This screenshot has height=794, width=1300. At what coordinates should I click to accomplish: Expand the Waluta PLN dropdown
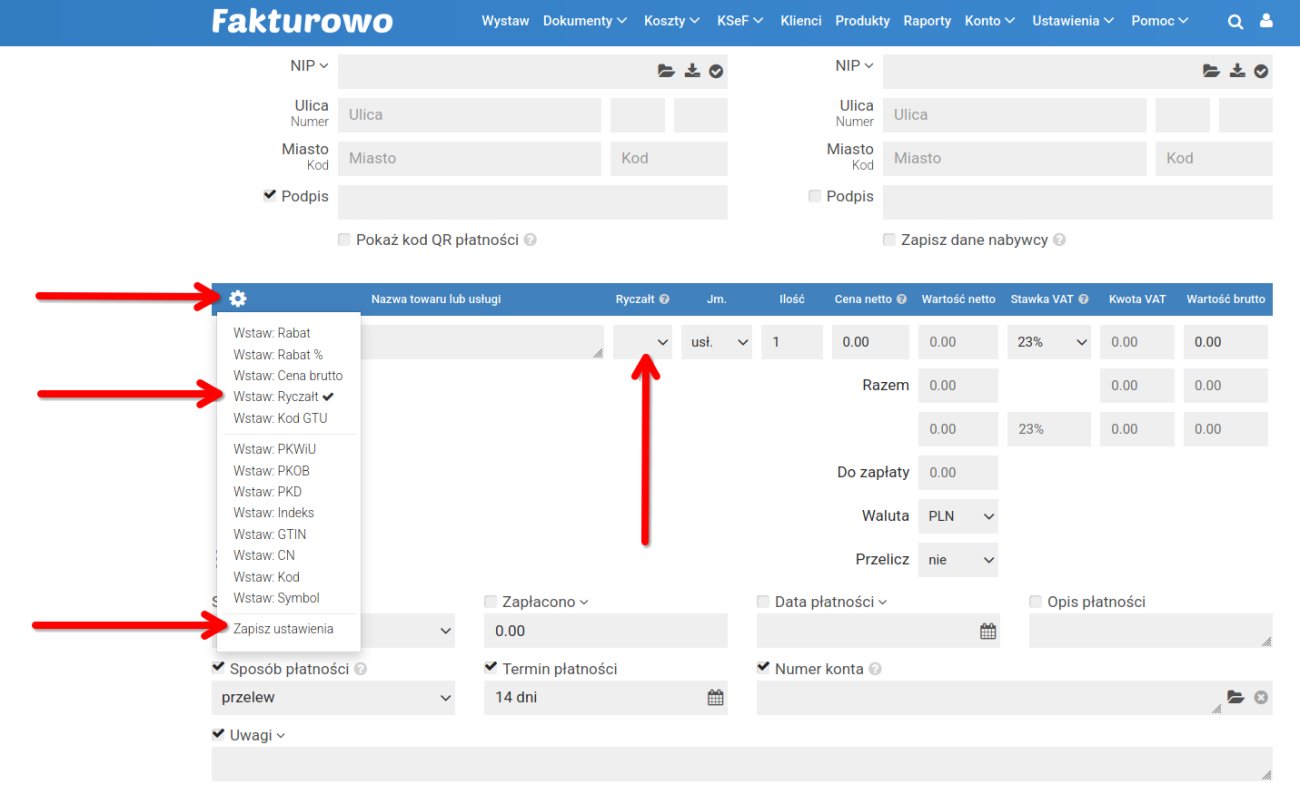[x=956, y=516]
